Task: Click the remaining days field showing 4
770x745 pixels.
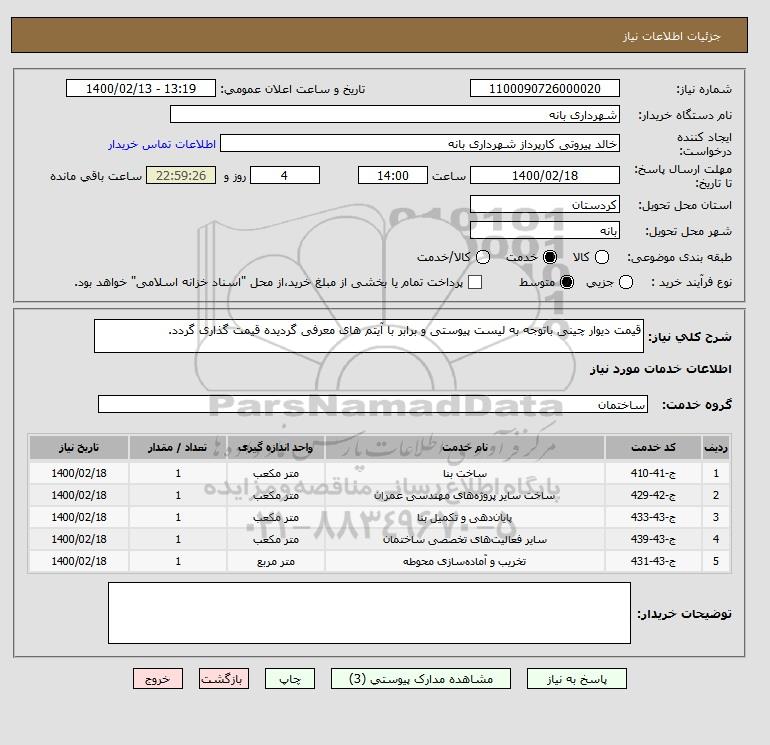Action: 285,175
